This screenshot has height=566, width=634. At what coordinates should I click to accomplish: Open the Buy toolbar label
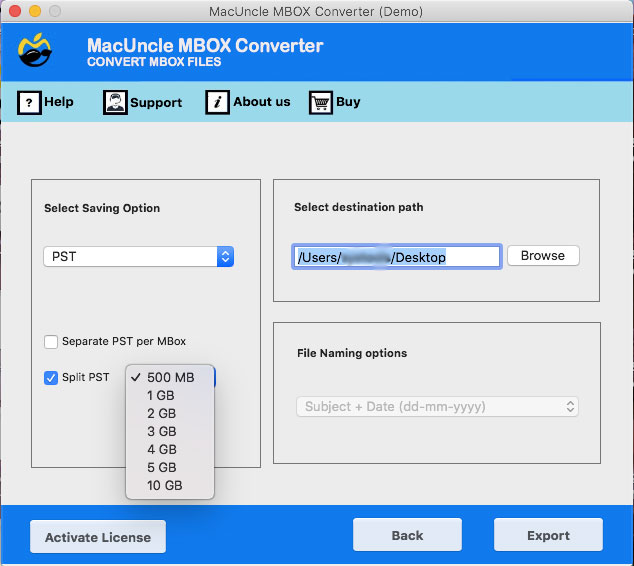click(348, 102)
